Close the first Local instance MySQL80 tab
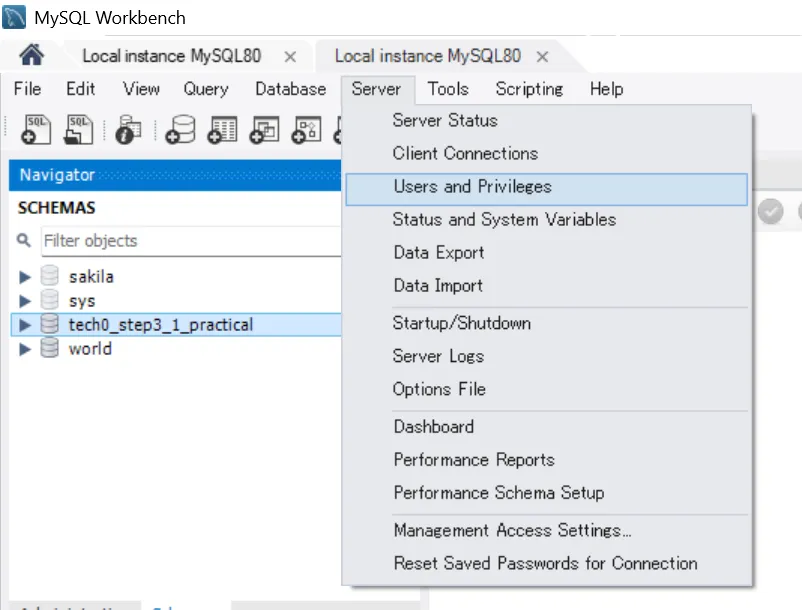 290,57
